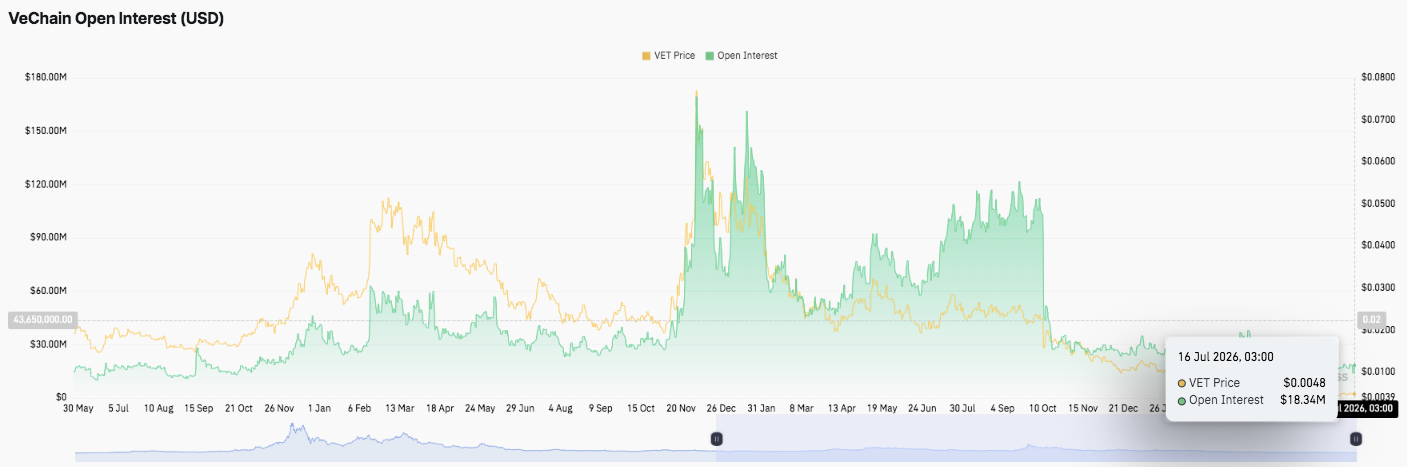Click the 15 Oct date label
Screen dimensions: 1407x467
tap(641, 408)
